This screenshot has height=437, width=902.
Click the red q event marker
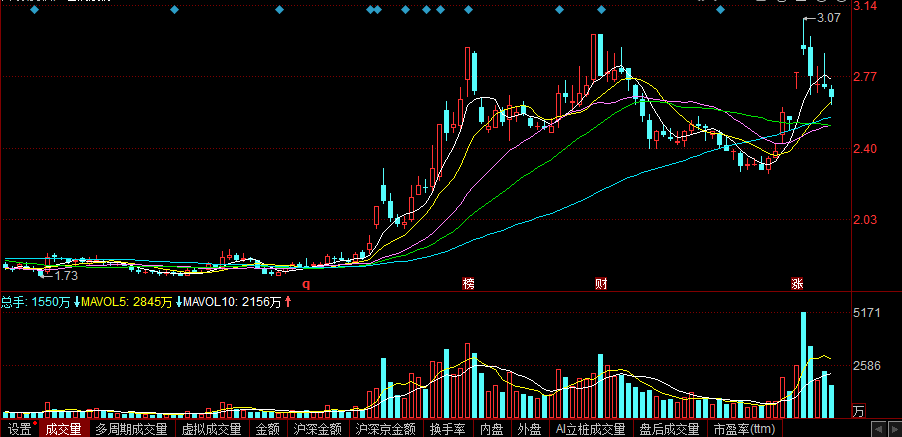[x=307, y=283]
